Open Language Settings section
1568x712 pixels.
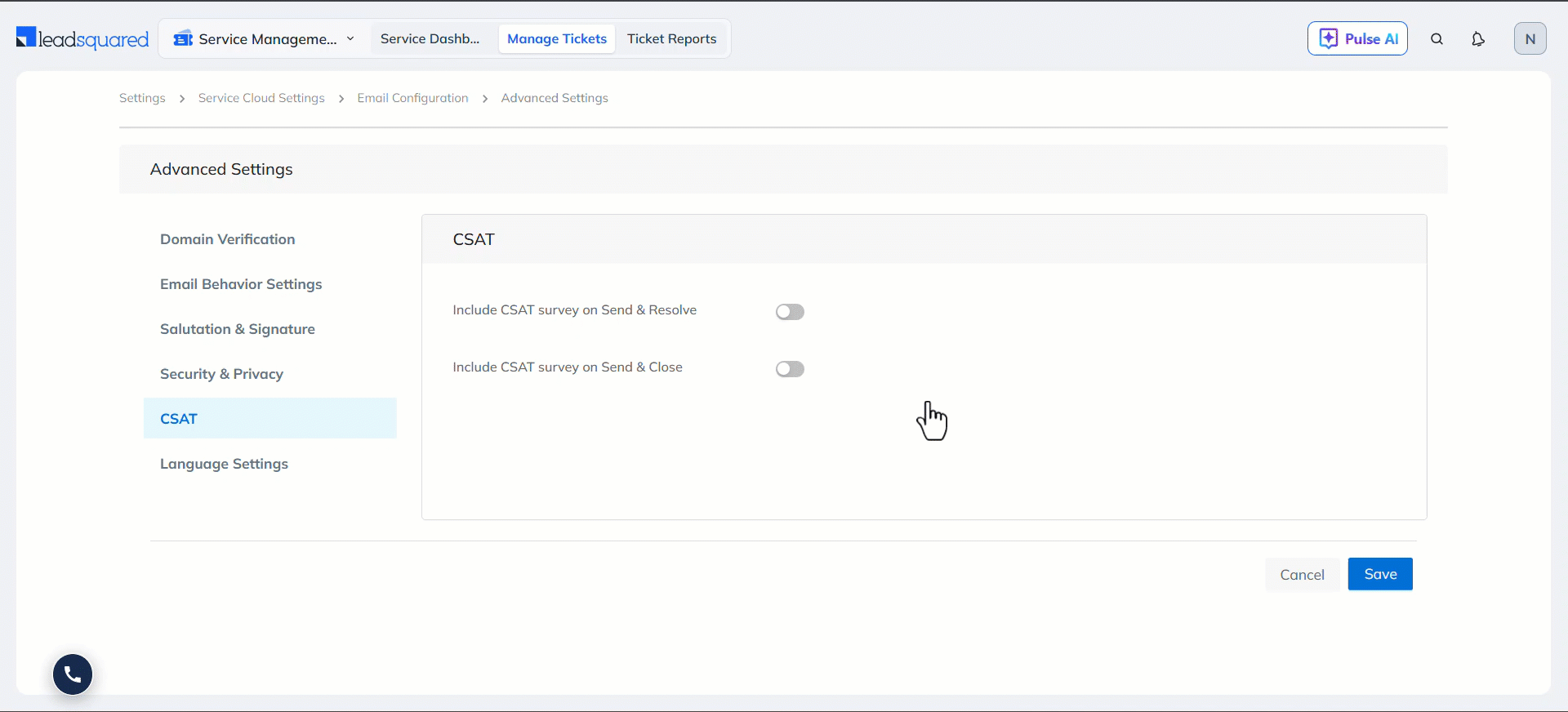click(x=270, y=464)
